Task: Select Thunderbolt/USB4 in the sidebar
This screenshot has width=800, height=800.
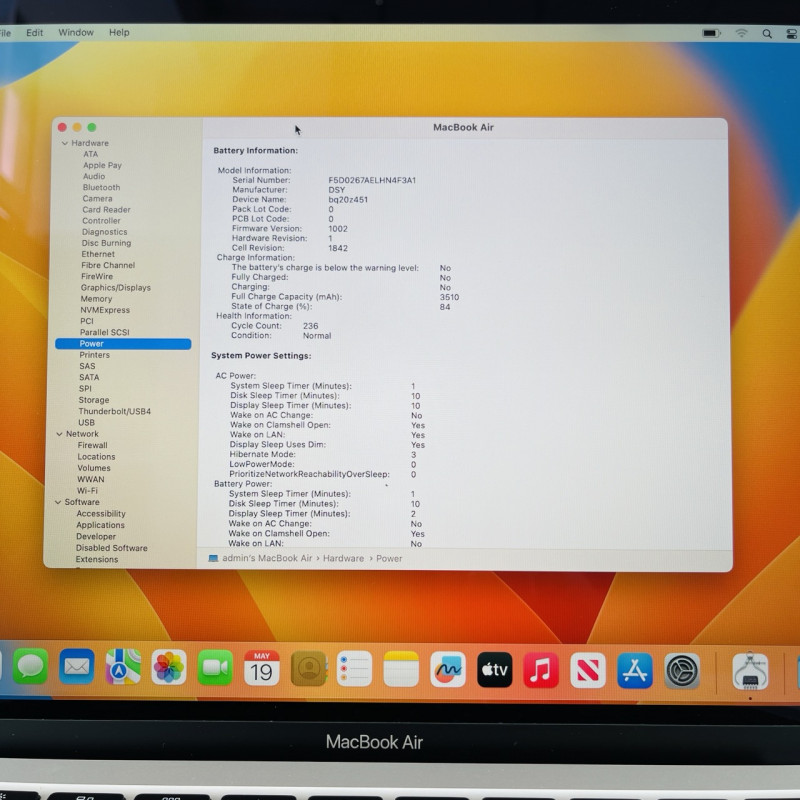Action: click(115, 411)
